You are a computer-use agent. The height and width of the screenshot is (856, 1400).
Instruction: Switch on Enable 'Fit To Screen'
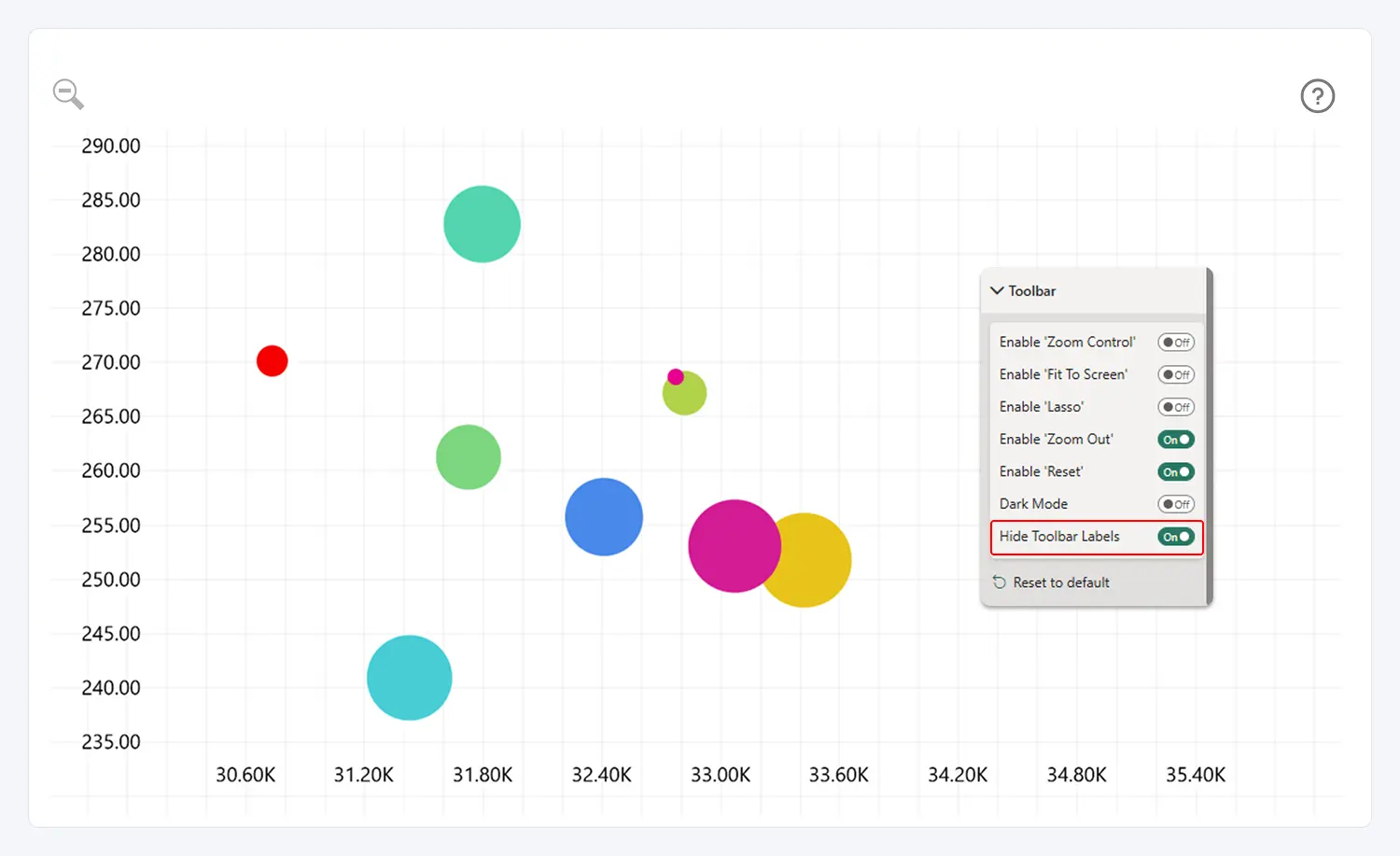(x=1175, y=375)
